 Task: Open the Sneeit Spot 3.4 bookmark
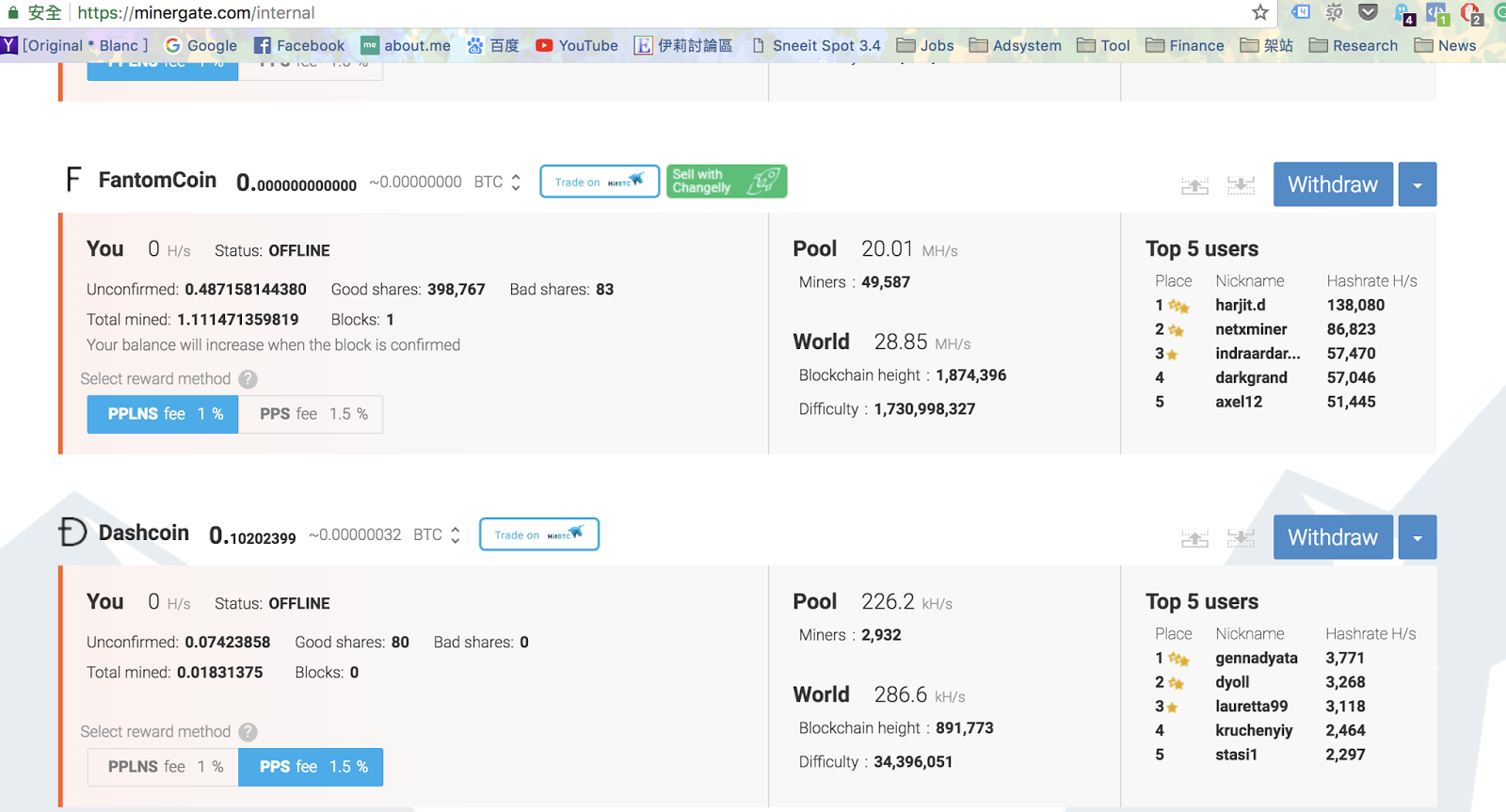tap(816, 45)
